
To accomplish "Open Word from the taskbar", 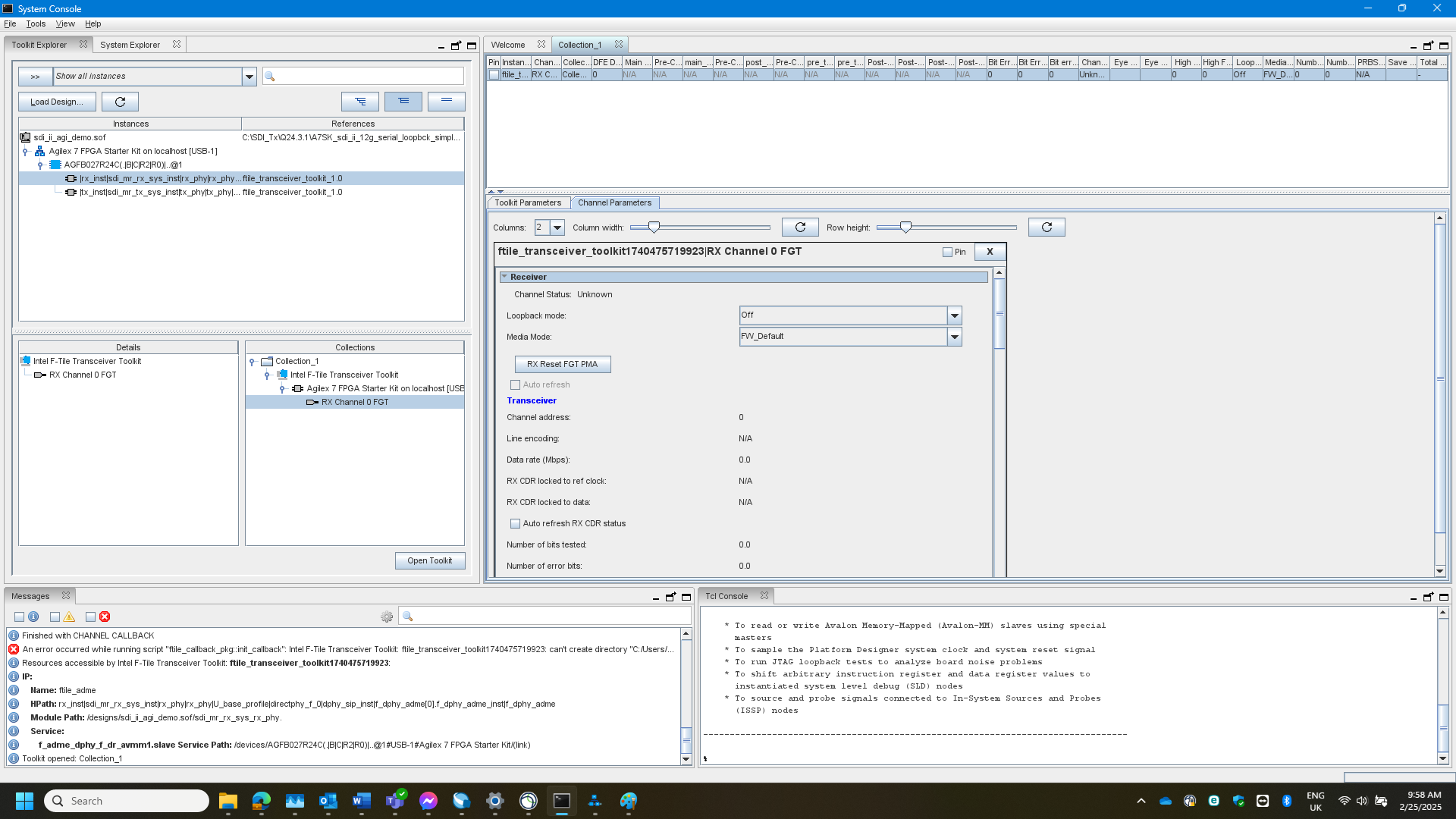I will pyautogui.click(x=362, y=801).
